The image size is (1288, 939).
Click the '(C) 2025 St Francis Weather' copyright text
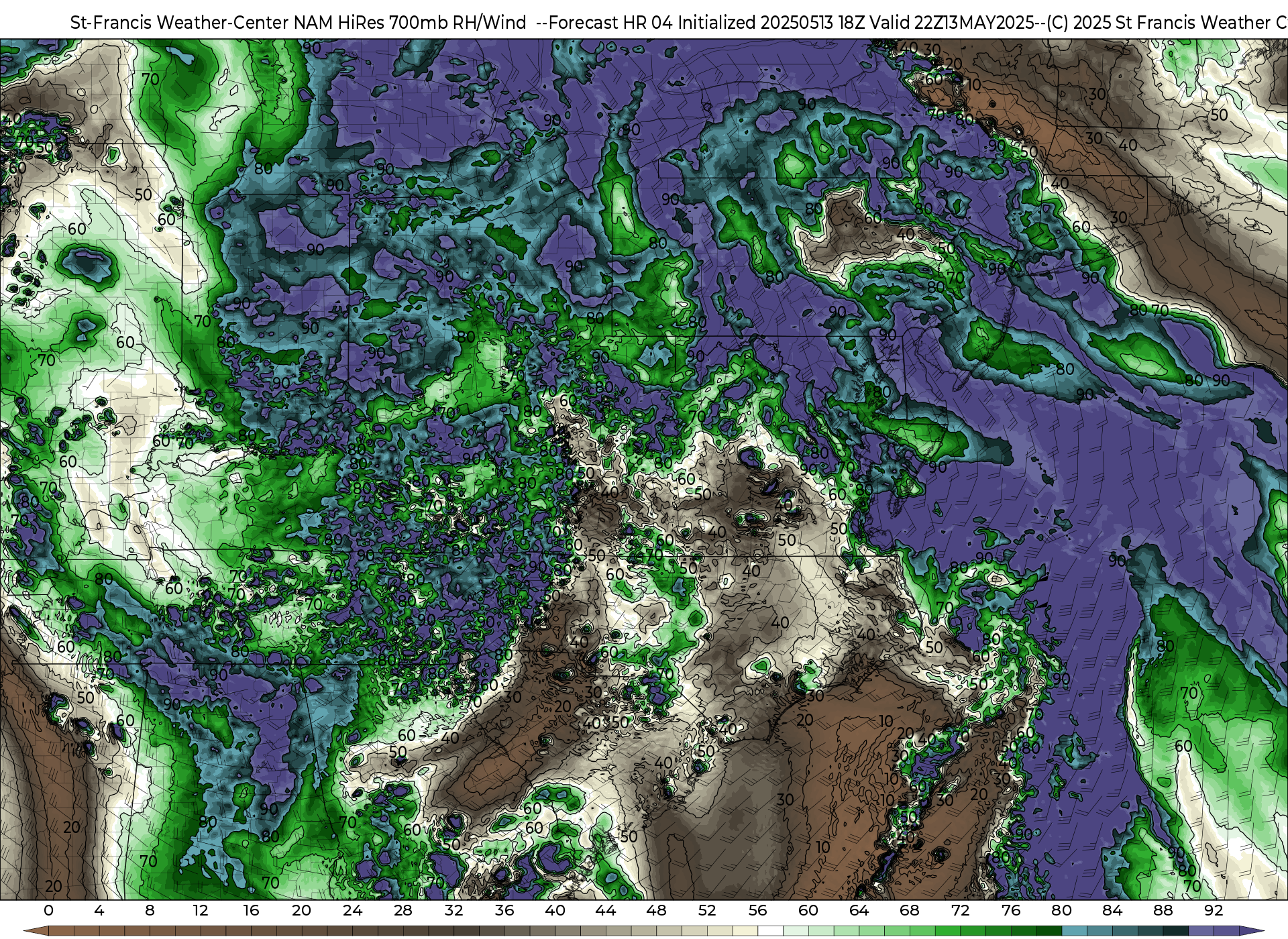1159,23
